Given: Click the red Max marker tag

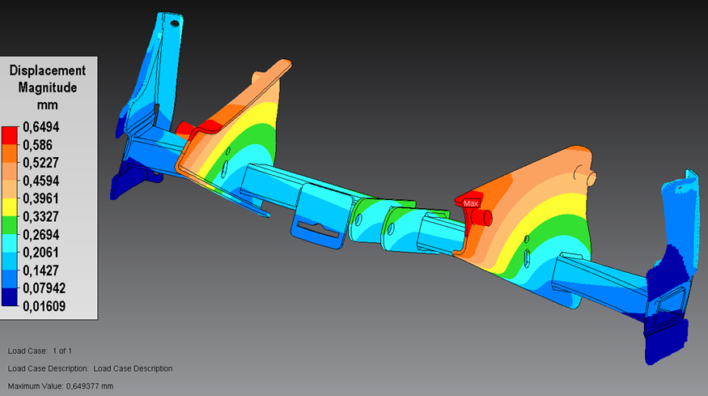Looking at the screenshot, I should click(470, 204).
